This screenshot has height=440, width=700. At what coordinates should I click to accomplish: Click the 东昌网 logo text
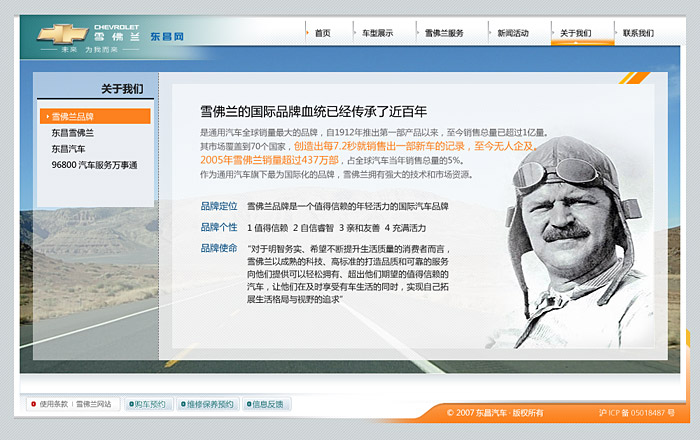pyautogui.click(x=167, y=37)
